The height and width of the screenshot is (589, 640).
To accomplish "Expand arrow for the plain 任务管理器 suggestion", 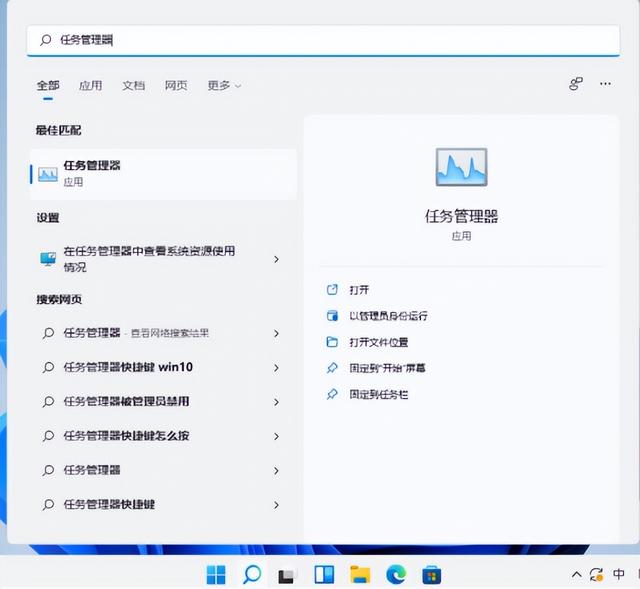I will pos(276,471).
